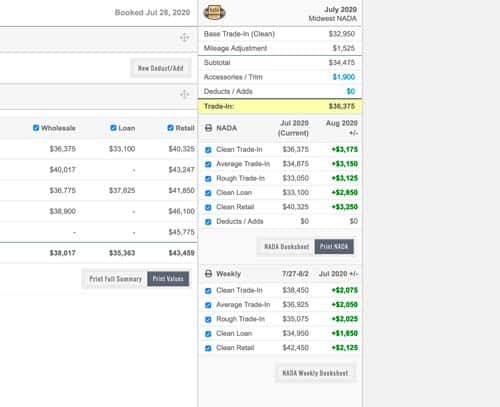The width and height of the screenshot is (500, 407).
Task: Click the $0 Deducts / Adds link
Action: [x=351, y=91]
